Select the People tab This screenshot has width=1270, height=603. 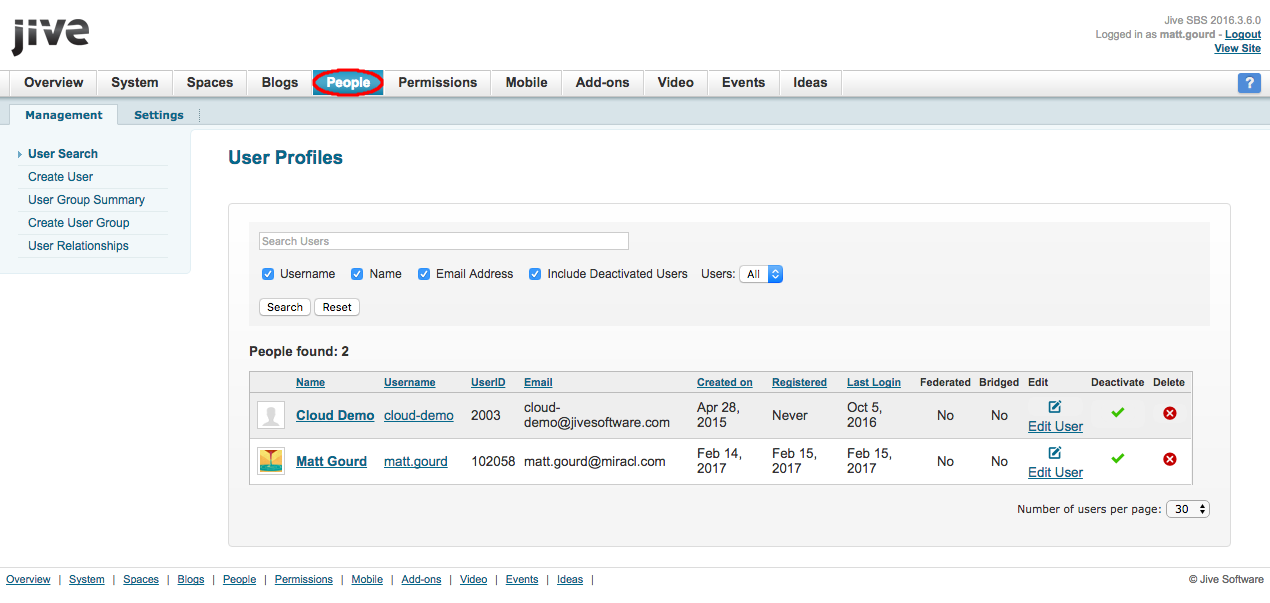tap(348, 83)
